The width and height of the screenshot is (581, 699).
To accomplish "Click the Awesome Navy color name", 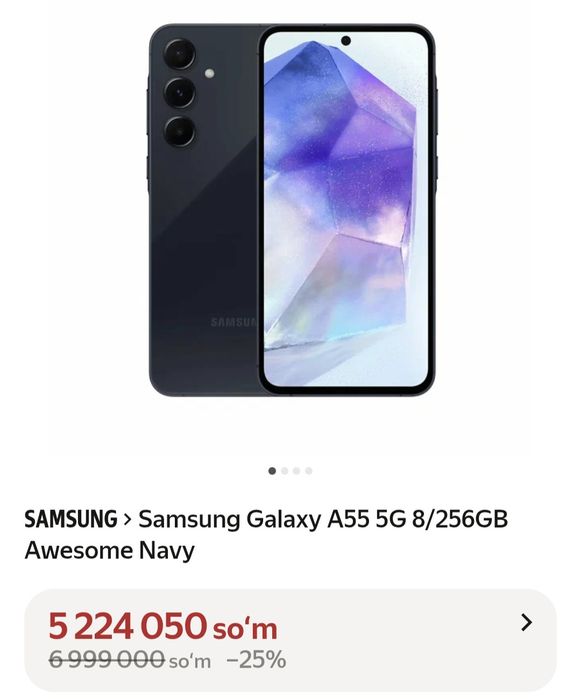I will (x=110, y=551).
